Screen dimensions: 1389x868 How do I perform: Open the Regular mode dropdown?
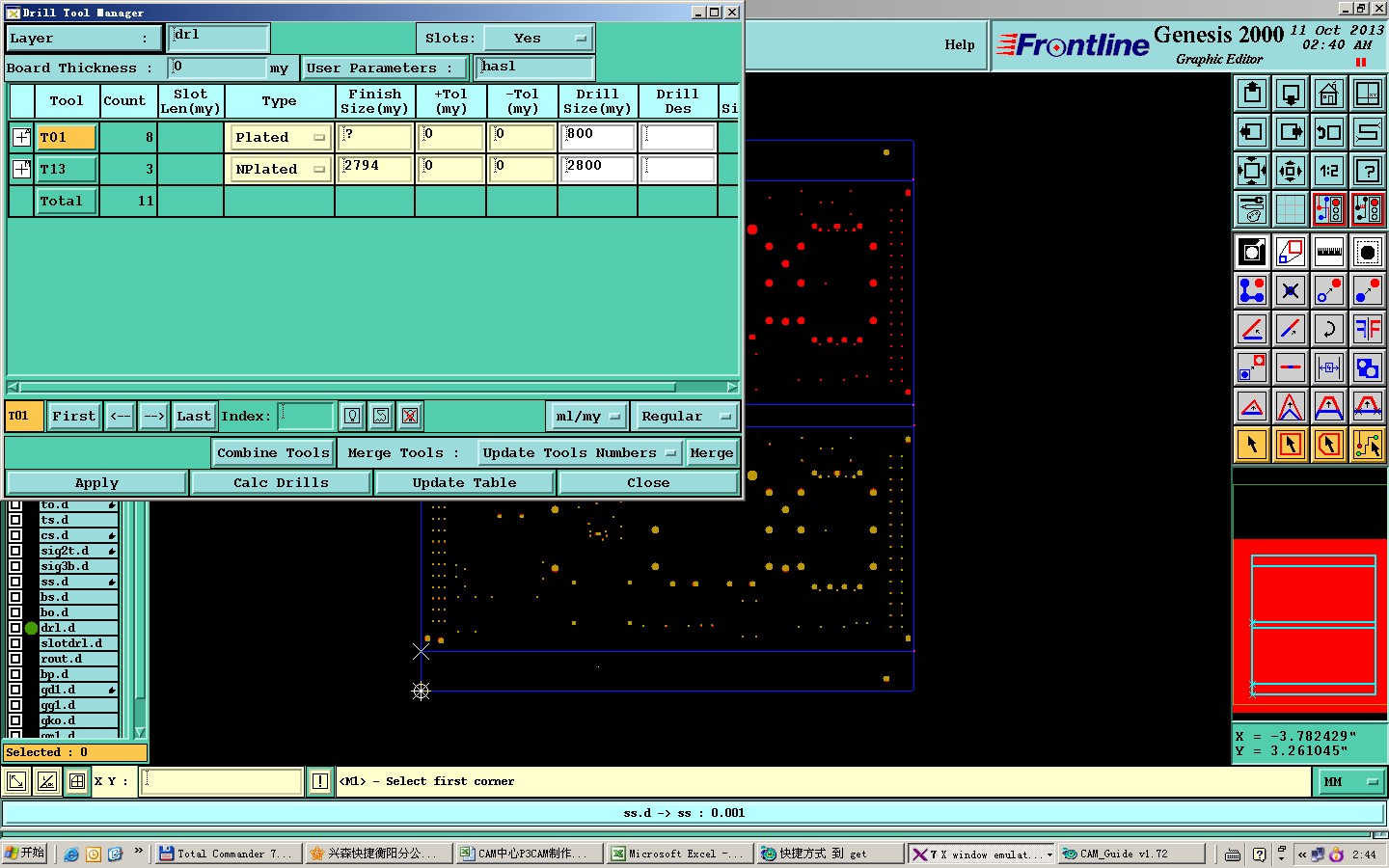(686, 417)
